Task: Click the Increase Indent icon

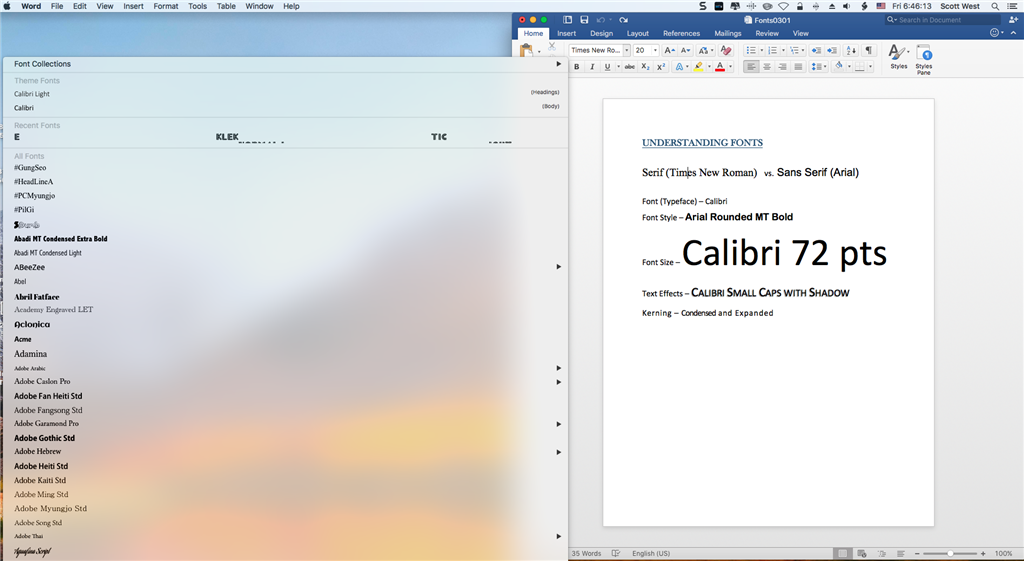Action: coord(832,50)
